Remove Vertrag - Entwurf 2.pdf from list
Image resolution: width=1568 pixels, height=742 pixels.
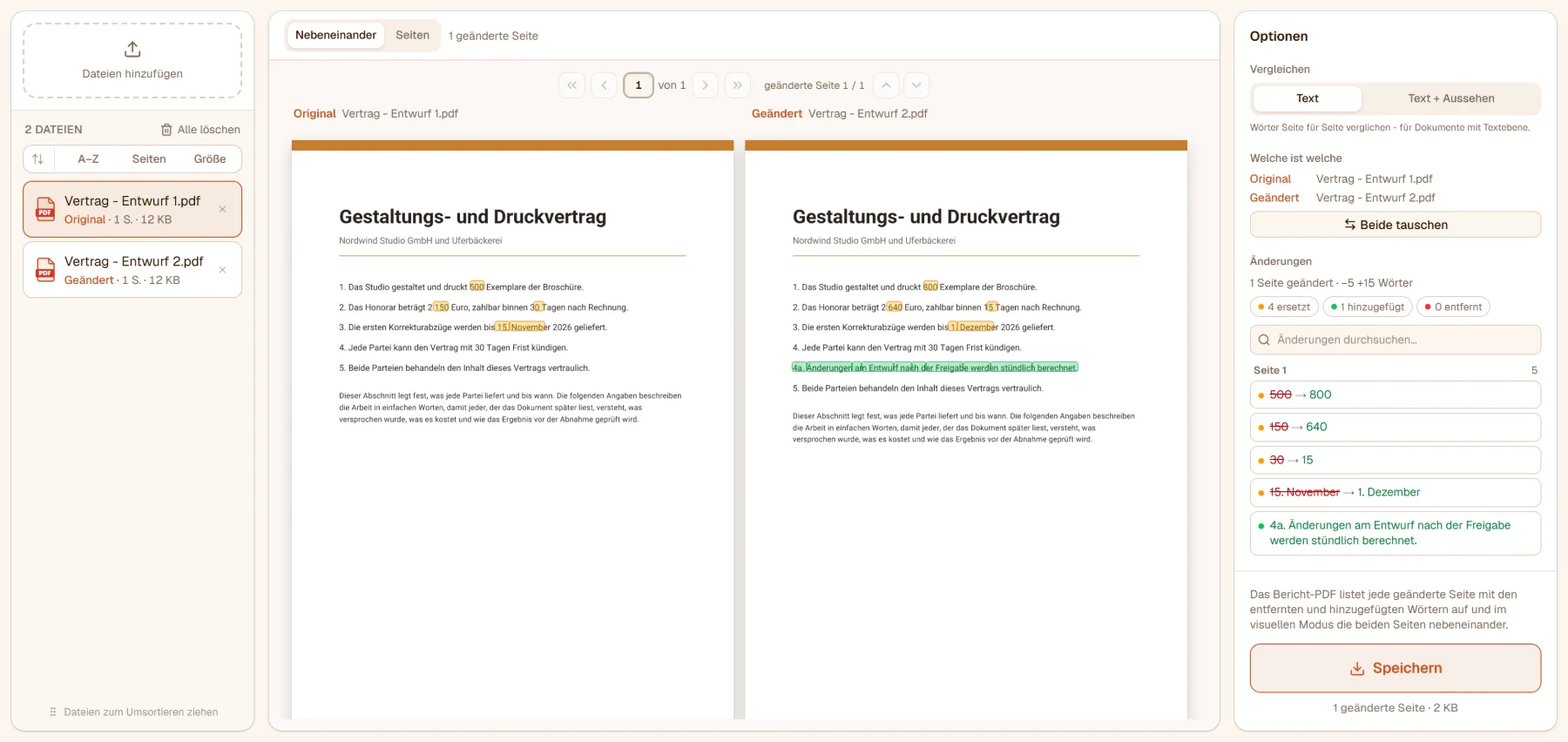[x=222, y=270]
